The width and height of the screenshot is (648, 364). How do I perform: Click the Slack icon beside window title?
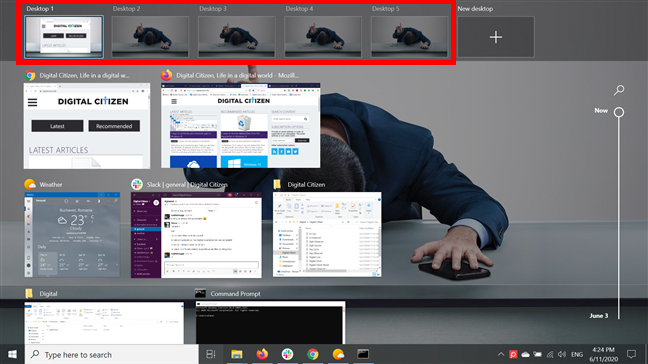coord(137,184)
